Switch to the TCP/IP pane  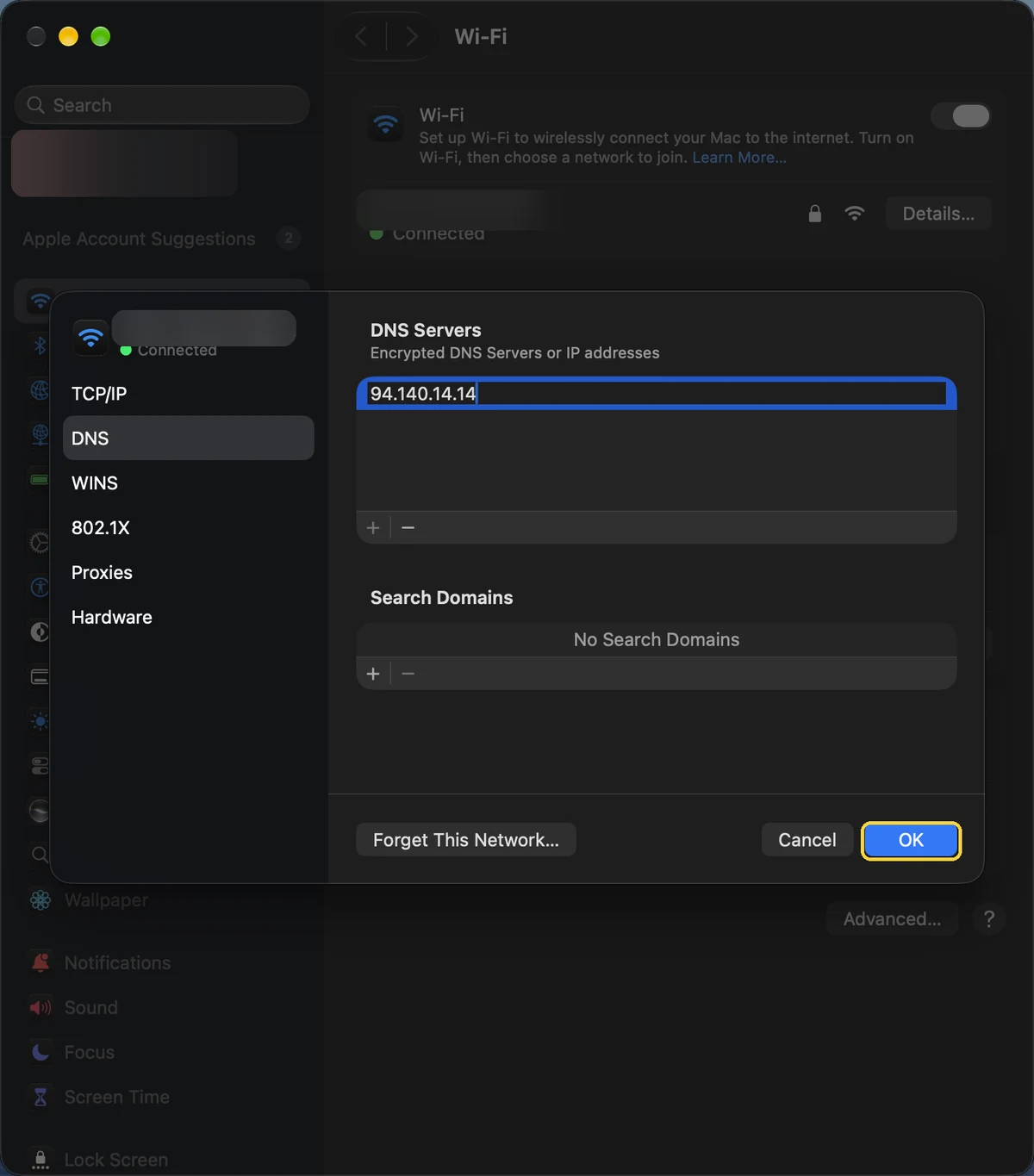pos(188,394)
